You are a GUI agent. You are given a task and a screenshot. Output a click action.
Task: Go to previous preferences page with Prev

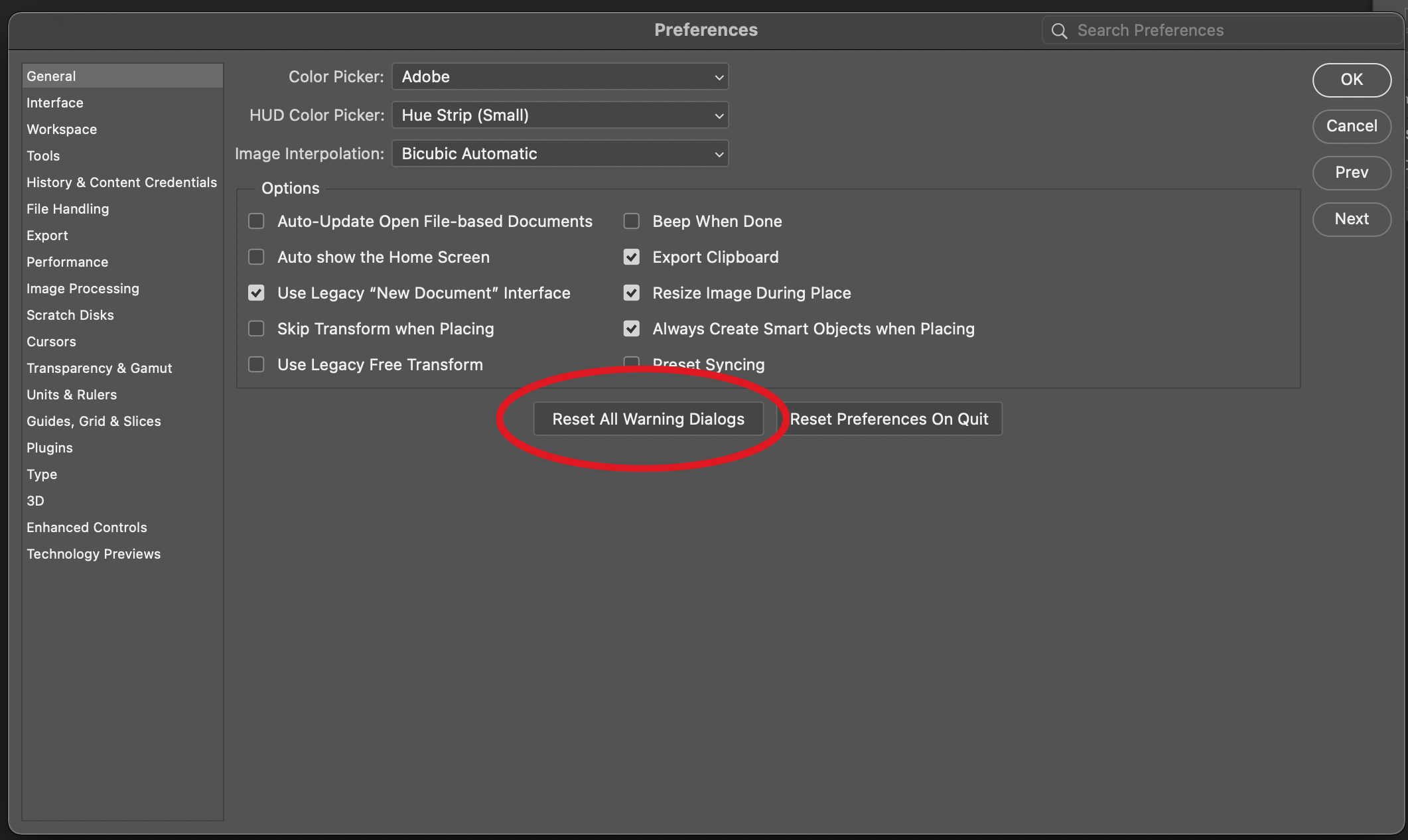click(1352, 173)
